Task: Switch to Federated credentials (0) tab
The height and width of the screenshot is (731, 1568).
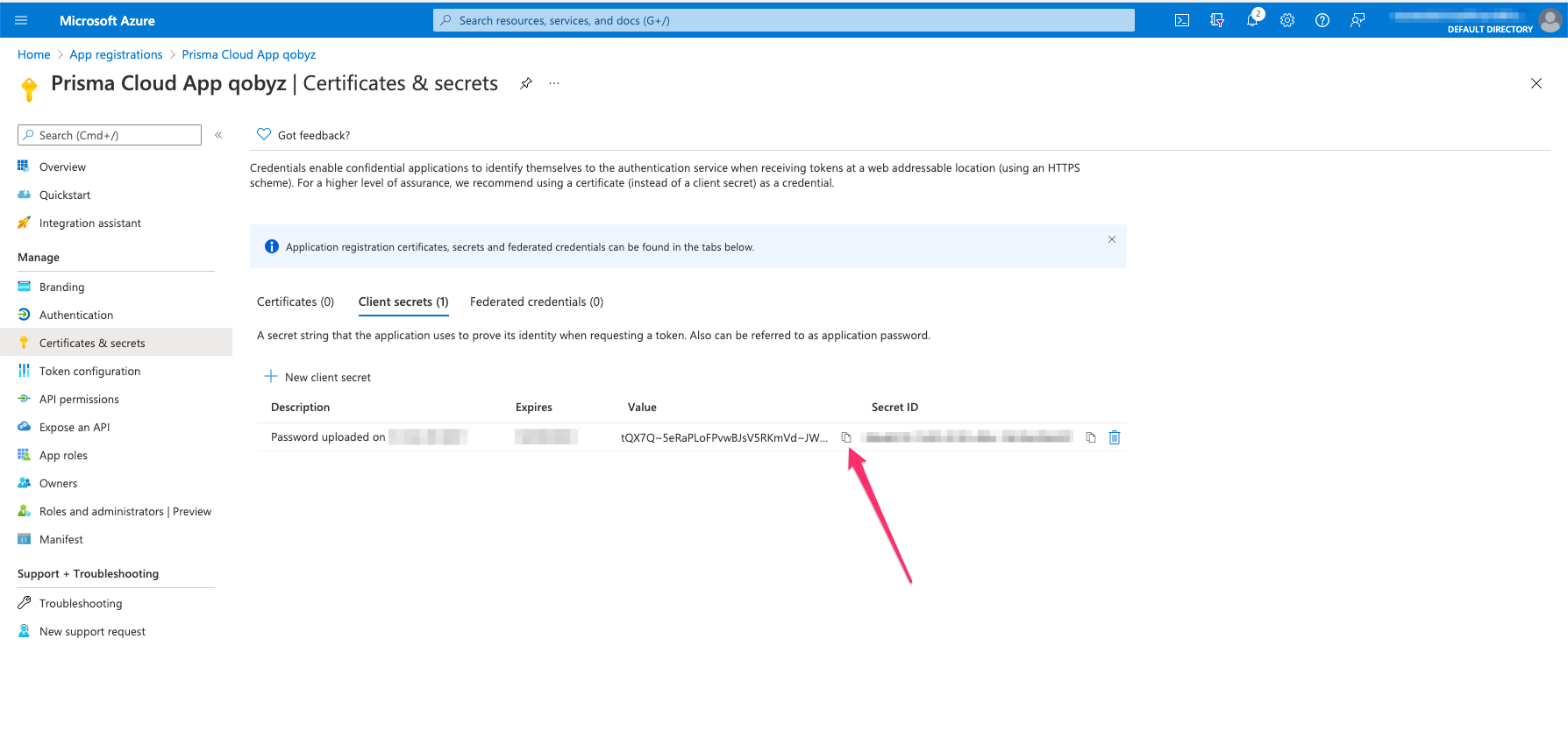Action: click(537, 302)
